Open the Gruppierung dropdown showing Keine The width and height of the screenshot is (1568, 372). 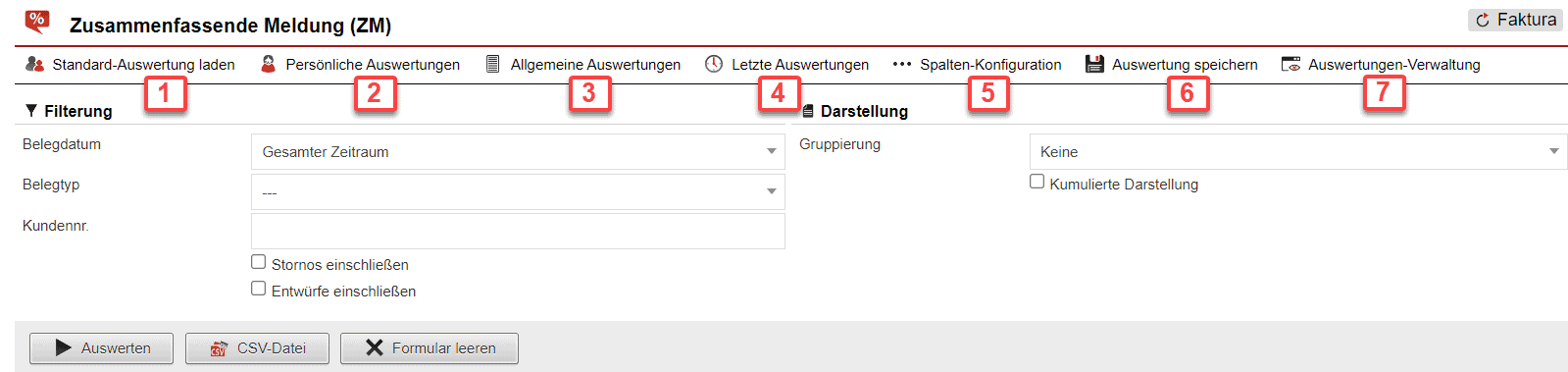point(1298,152)
